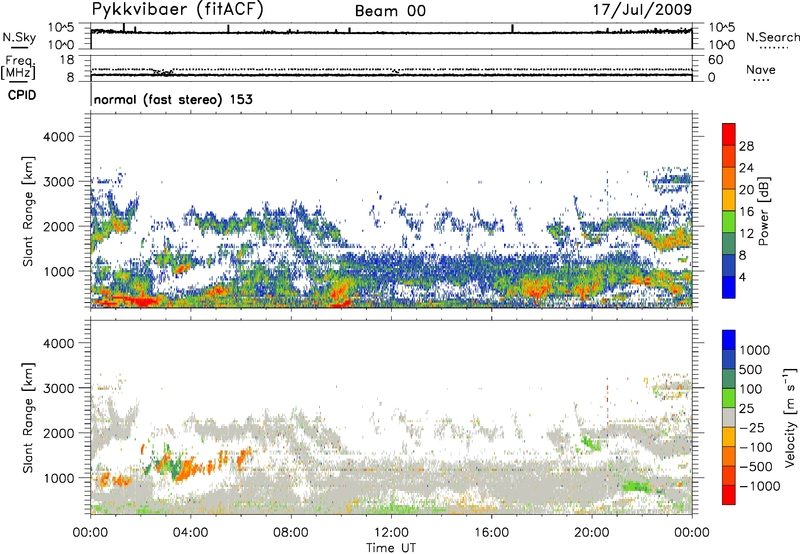The height and width of the screenshot is (554, 800).
Task: Click the '20:00' time axis label
Action: (x=592, y=533)
